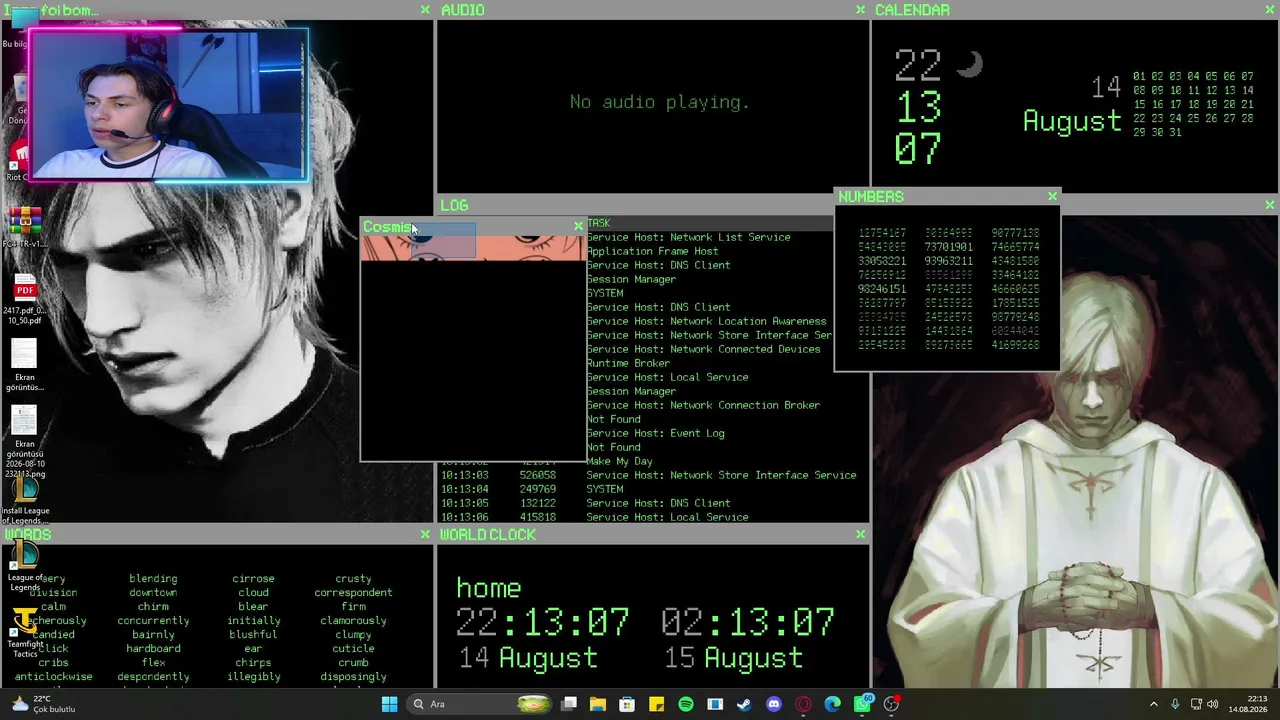The width and height of the screenshot is (1280, 720).
Task: Select date 31 in the Calendar grid
Action: point(1175,132)
